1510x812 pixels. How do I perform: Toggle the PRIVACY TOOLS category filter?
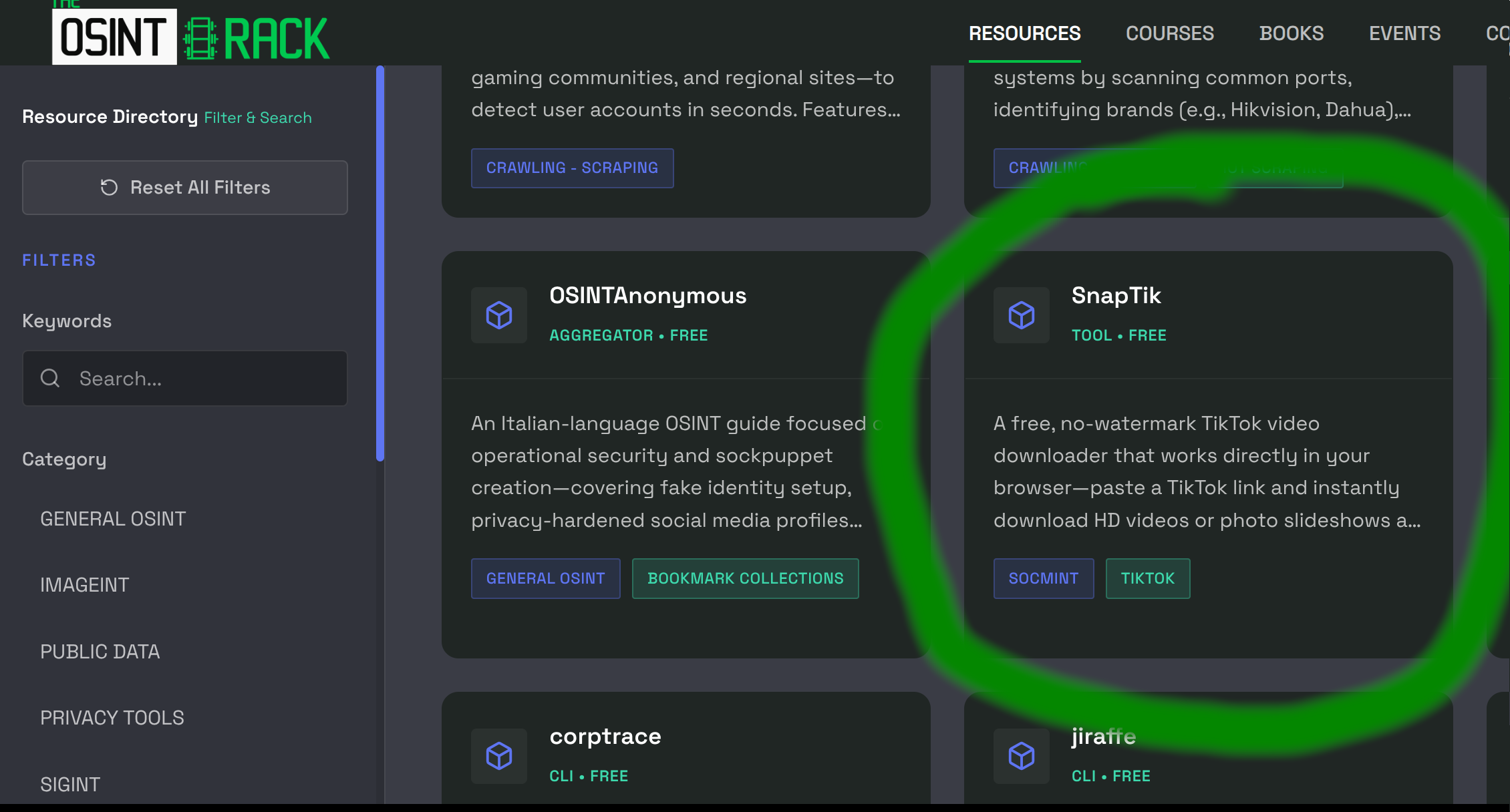tap(112, 717)
